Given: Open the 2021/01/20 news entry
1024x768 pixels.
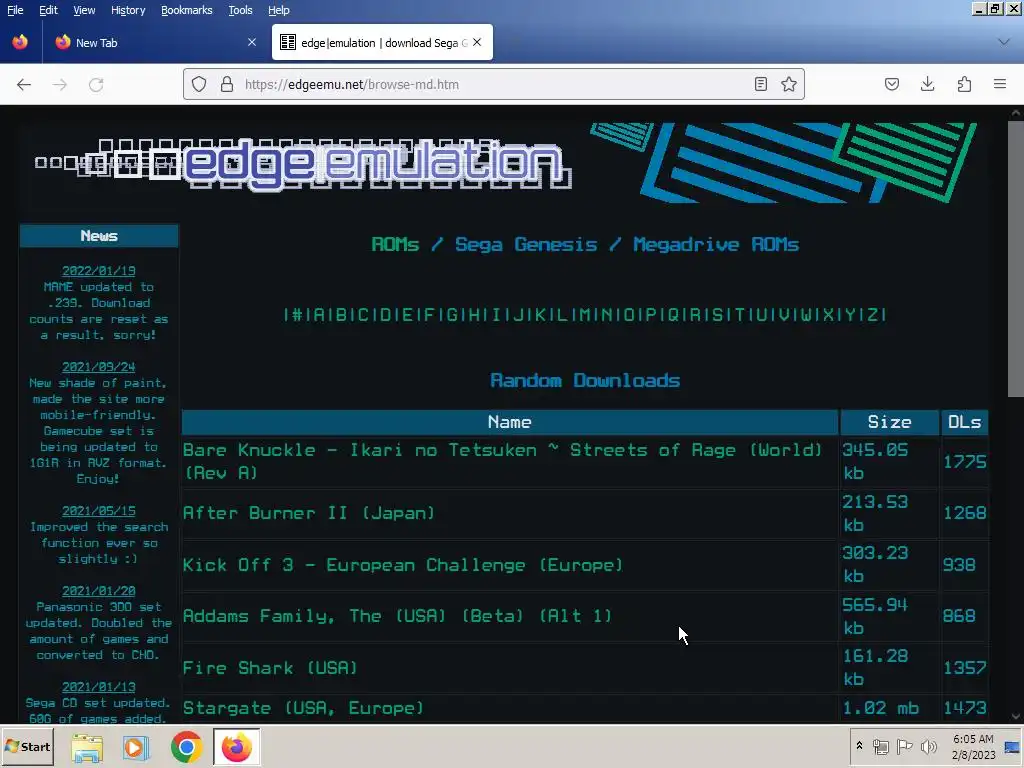Looking at the screenshot, I should (x=99, y=590).
